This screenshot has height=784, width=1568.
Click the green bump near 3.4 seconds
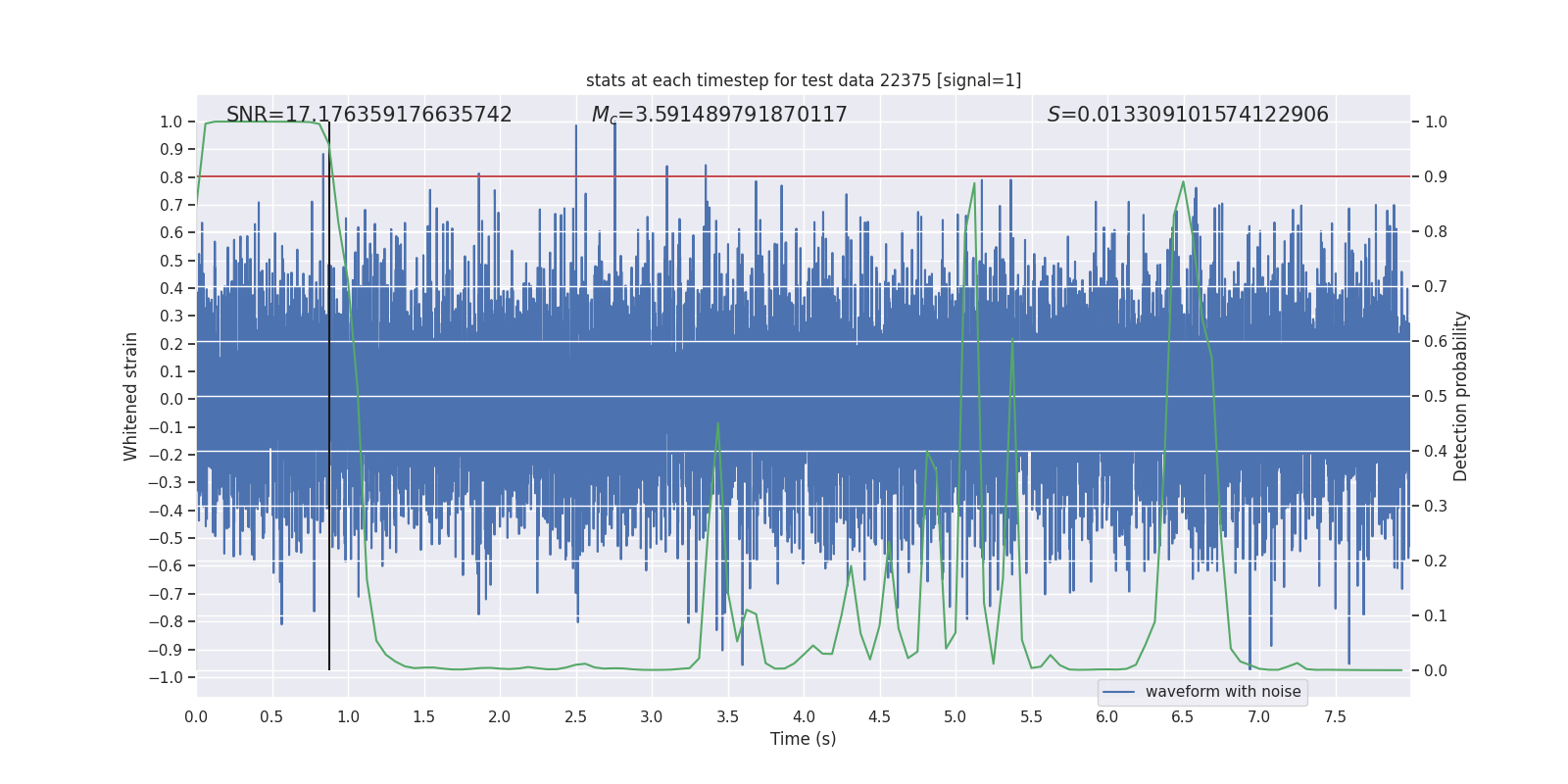[718, 425]
